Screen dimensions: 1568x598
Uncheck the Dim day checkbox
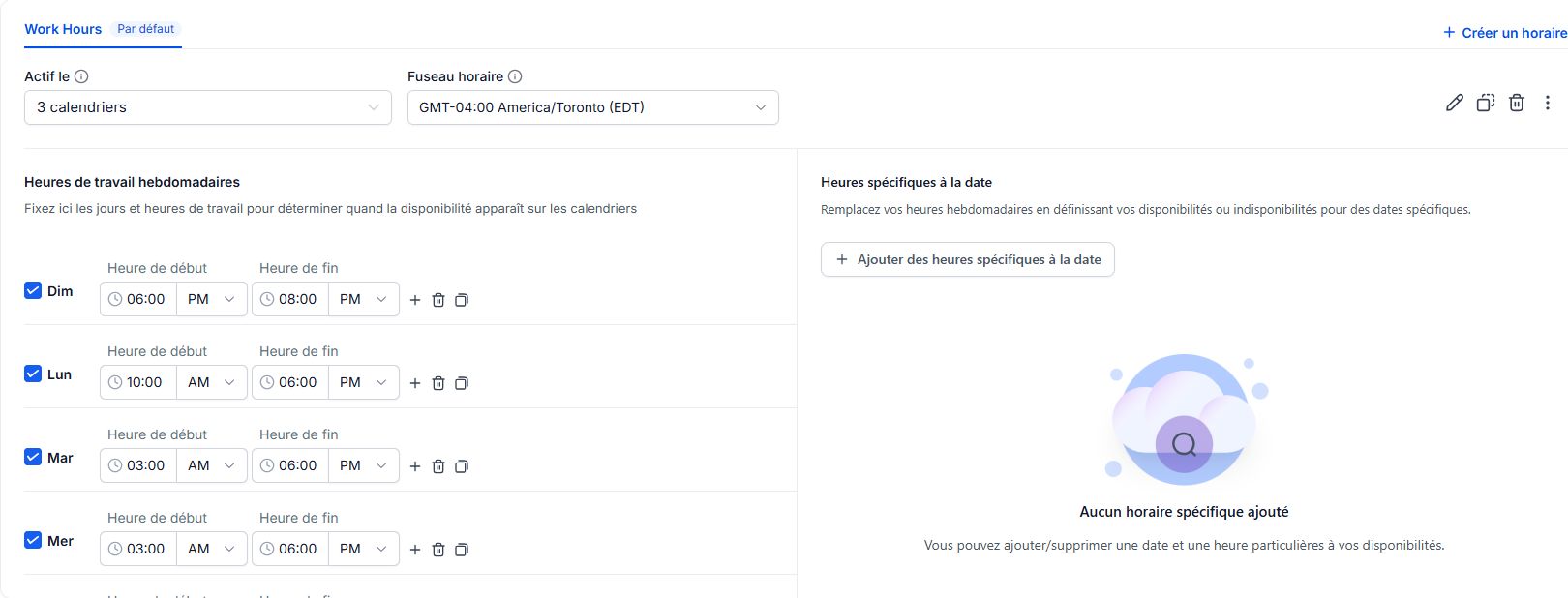[x=33, y=290]
